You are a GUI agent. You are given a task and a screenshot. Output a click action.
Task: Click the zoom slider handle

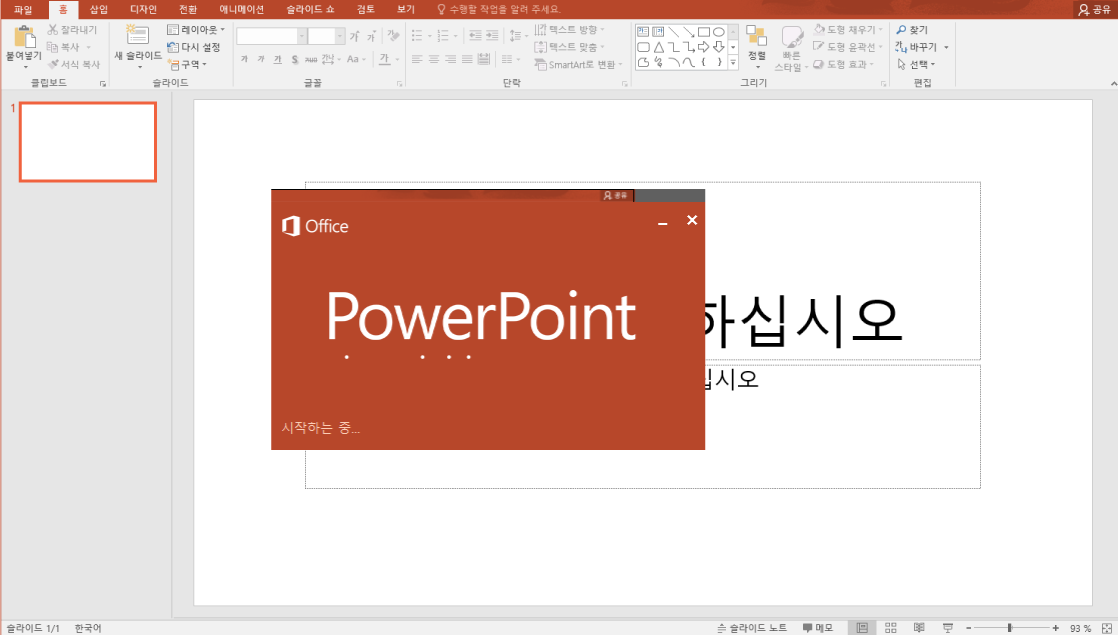(1010, 628)
